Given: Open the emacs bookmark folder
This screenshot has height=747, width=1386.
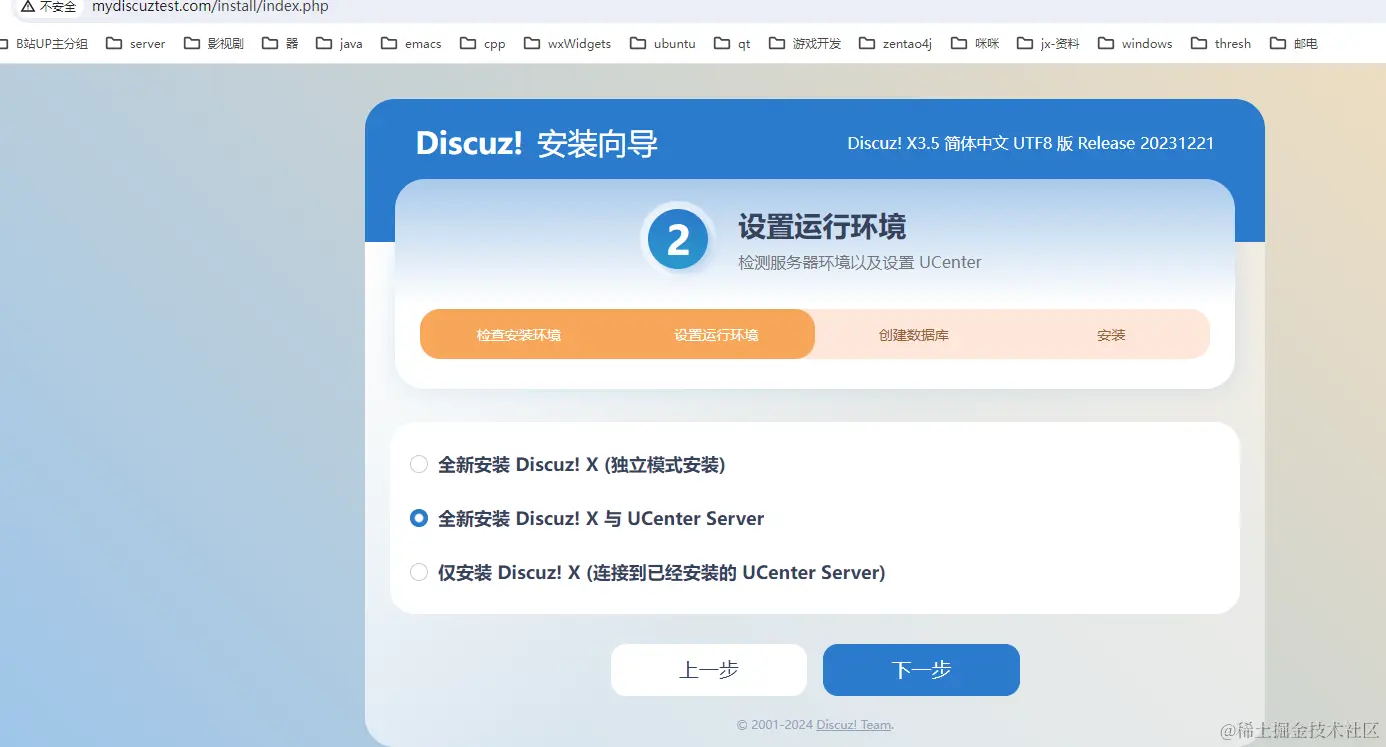Looking at the screenshot, I should [x=411, y=43].
